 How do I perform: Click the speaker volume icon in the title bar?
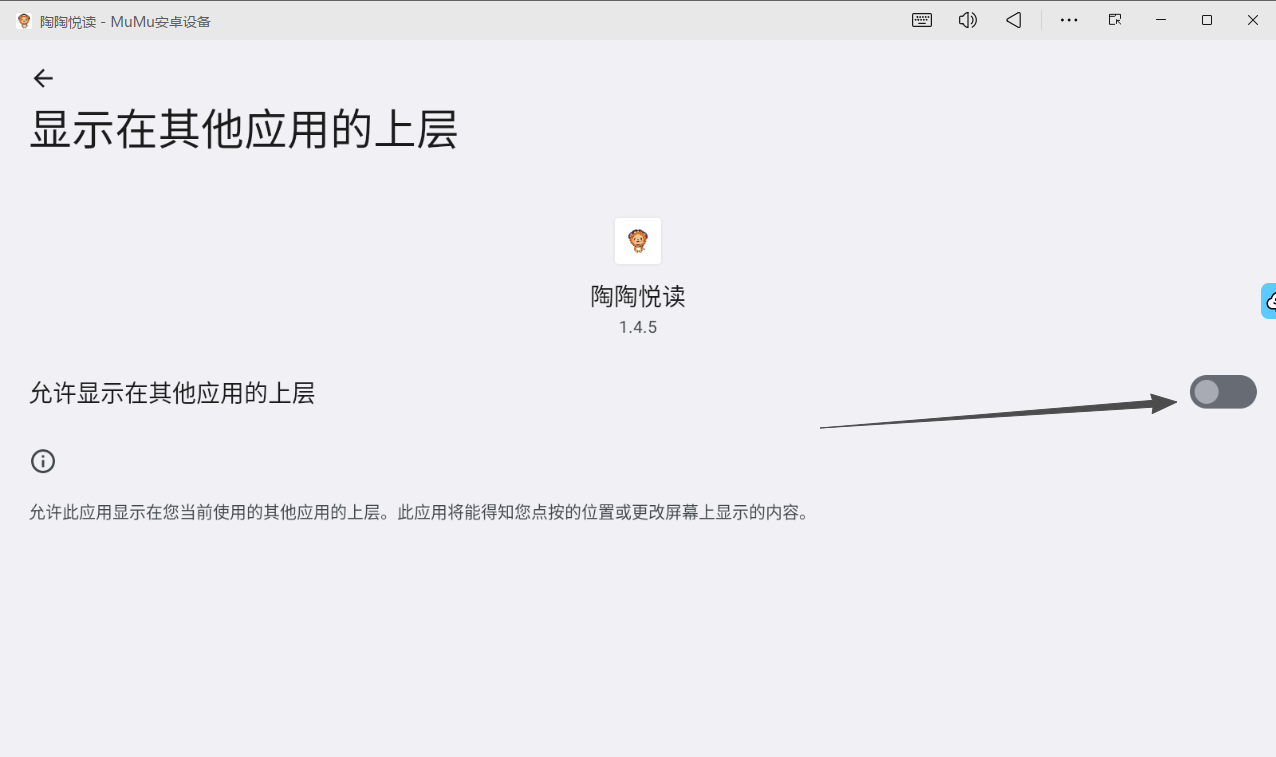(967, 19)
